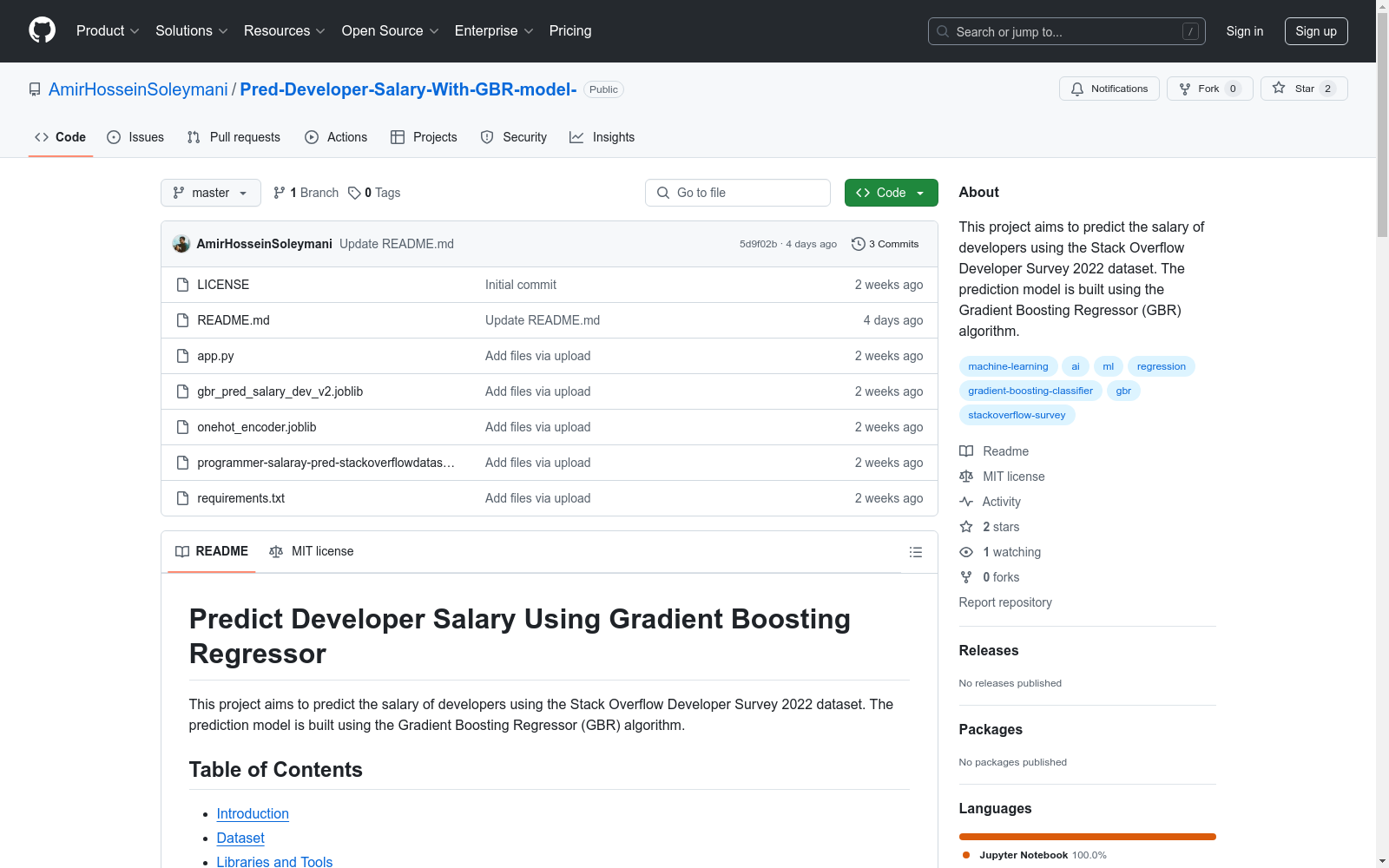
Task: Click the file icon beside programmer-salaray-pred notebook
Action: [182, 463]
